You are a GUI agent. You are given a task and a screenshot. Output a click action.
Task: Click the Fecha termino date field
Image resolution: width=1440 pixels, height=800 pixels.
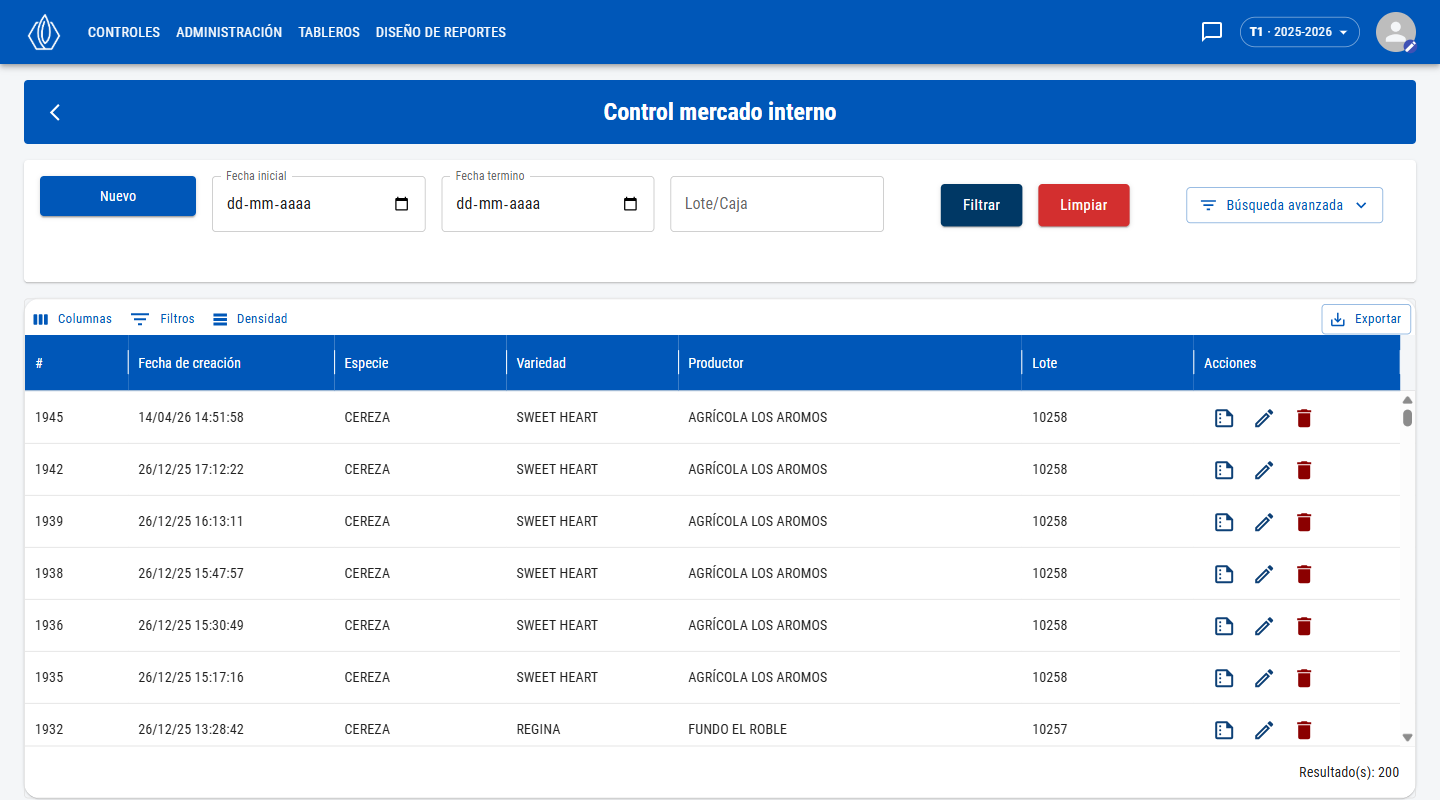(x=548, y=204)
